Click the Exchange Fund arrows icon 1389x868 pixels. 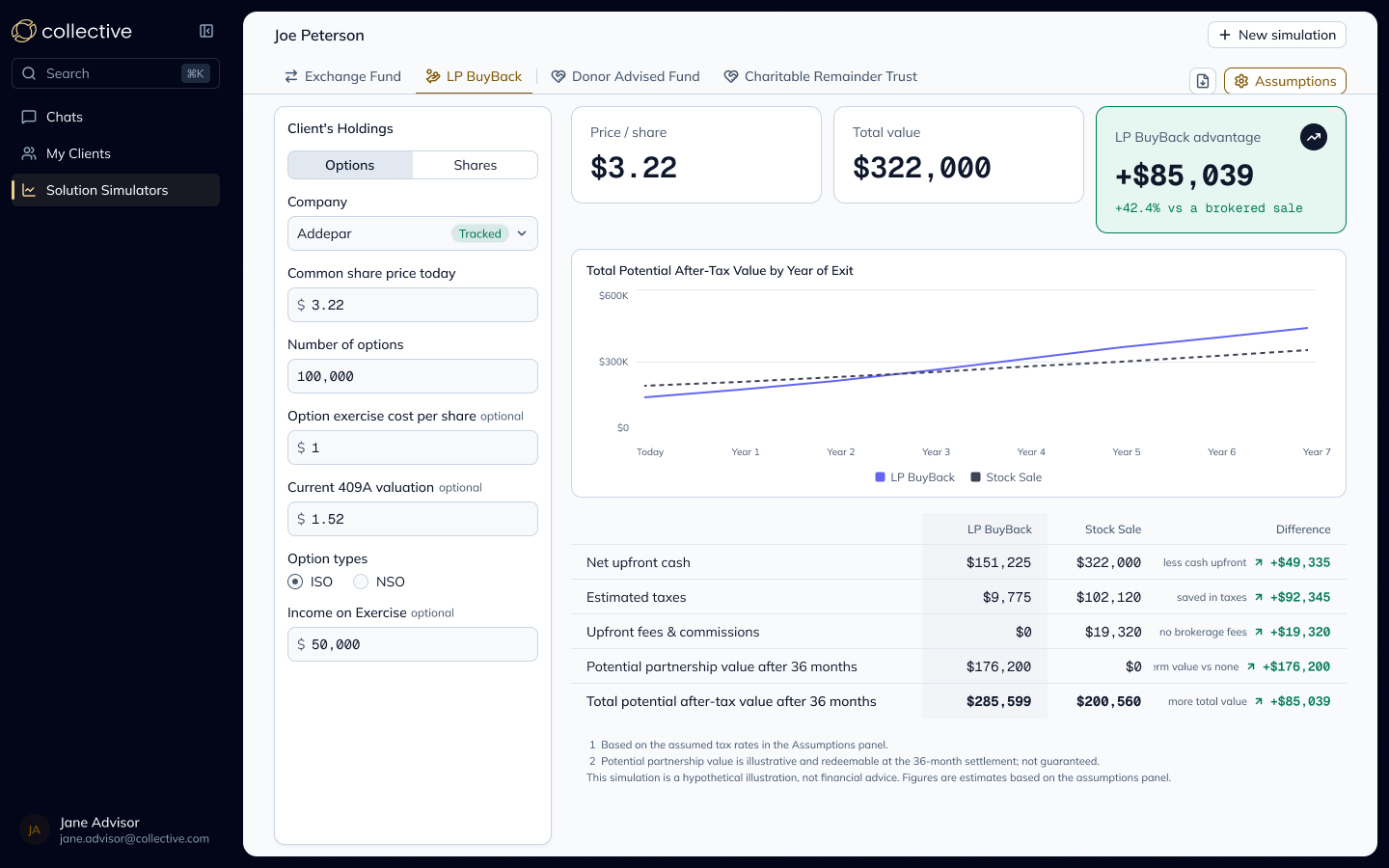click(x=291, y=76)
